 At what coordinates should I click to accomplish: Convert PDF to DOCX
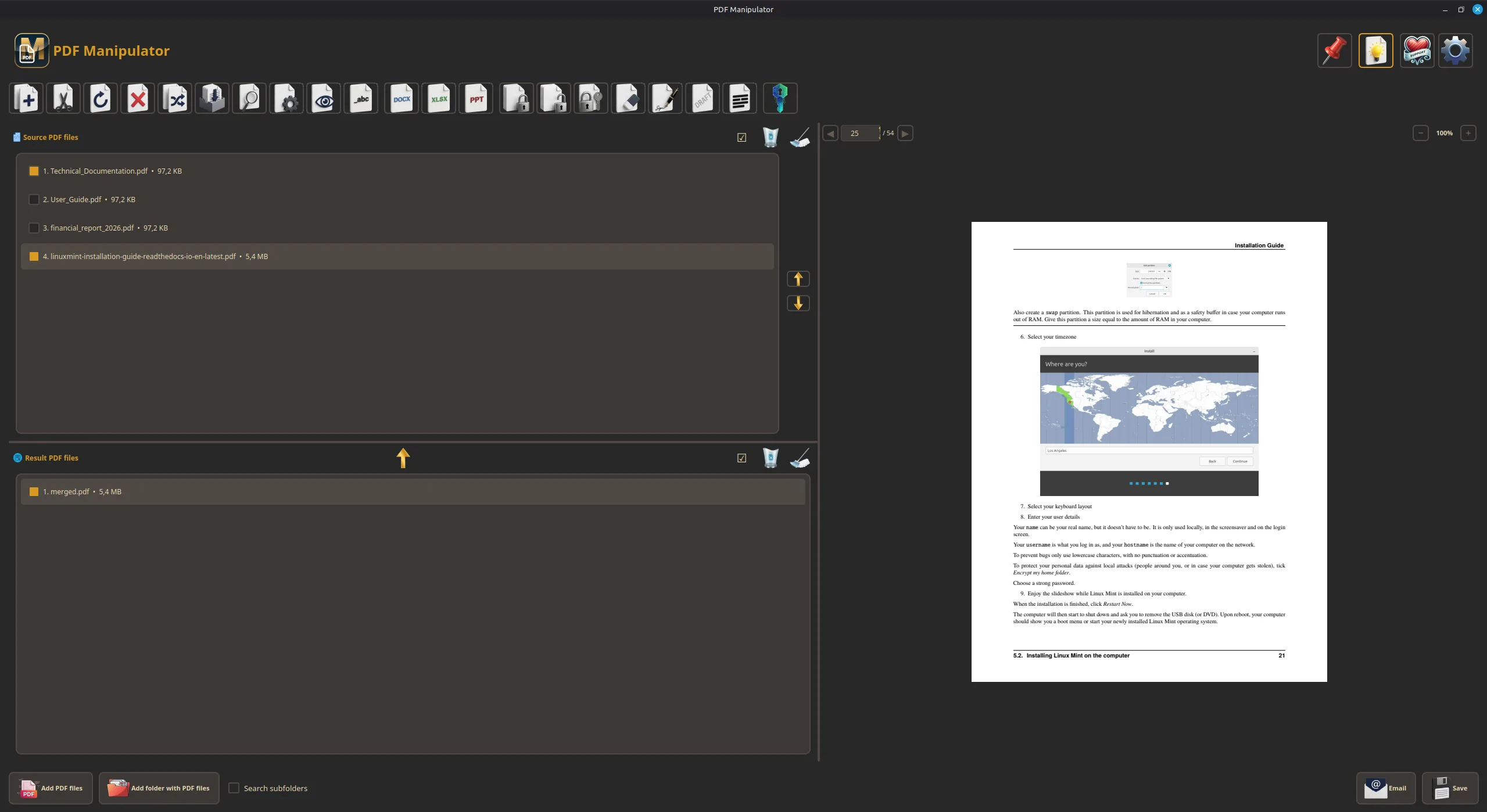402,98
